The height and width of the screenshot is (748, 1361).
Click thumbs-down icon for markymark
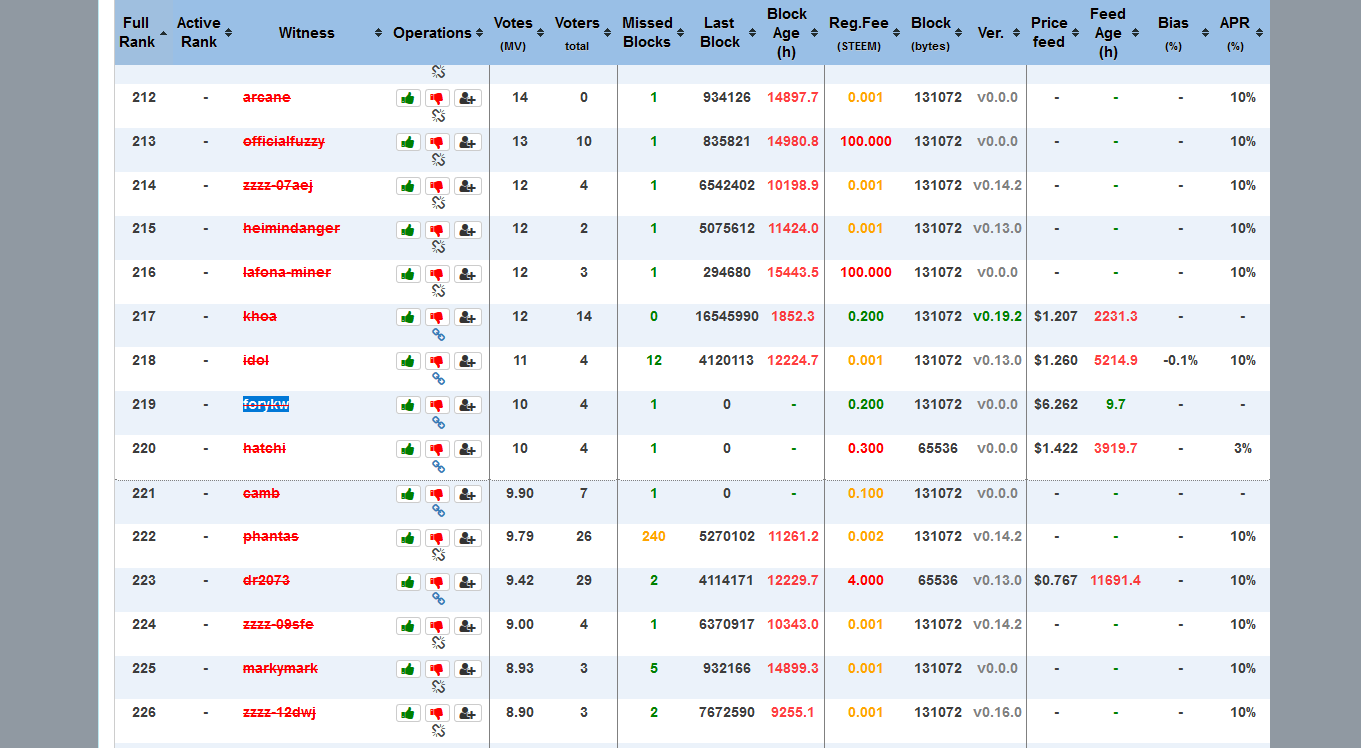pyautogui.click(x=437, y=669)
